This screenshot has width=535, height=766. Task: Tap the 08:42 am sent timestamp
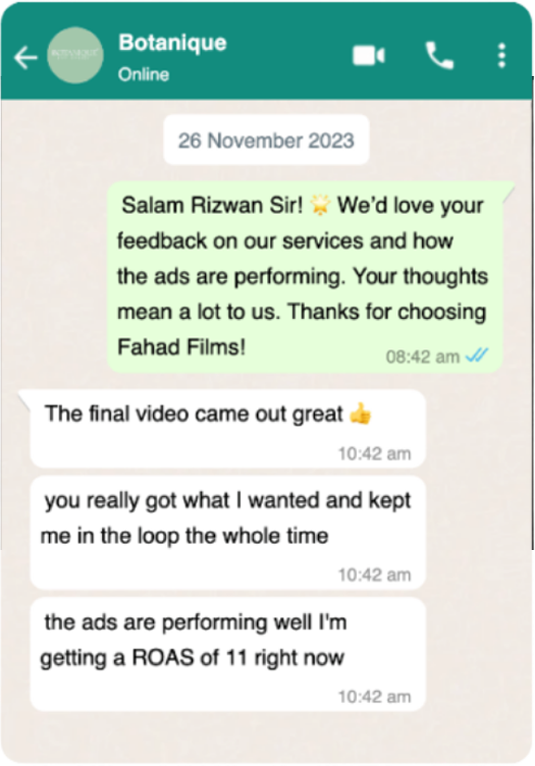tap(423, 357)
